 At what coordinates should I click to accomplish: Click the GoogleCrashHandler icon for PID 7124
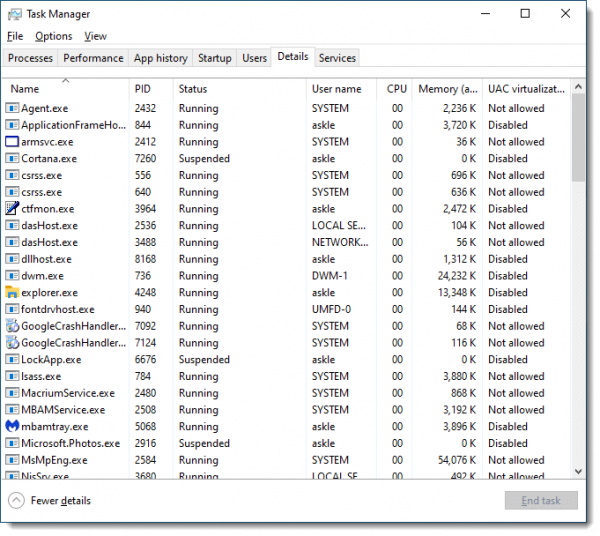click(x=12, y=343)
